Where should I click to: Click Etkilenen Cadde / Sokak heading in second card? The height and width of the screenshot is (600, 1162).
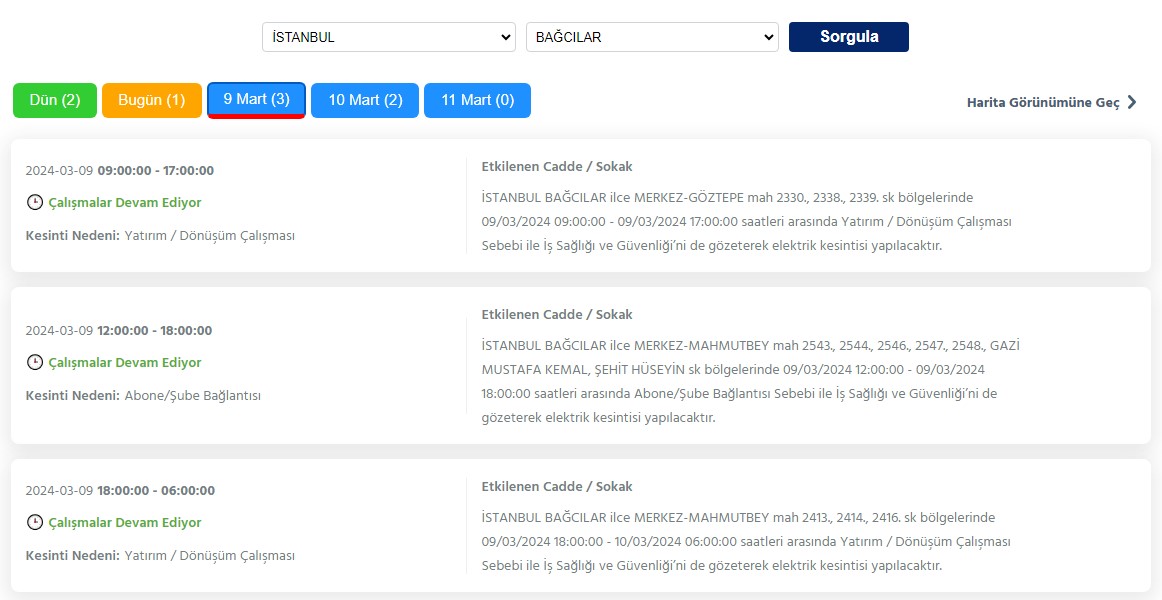point(557,315)
